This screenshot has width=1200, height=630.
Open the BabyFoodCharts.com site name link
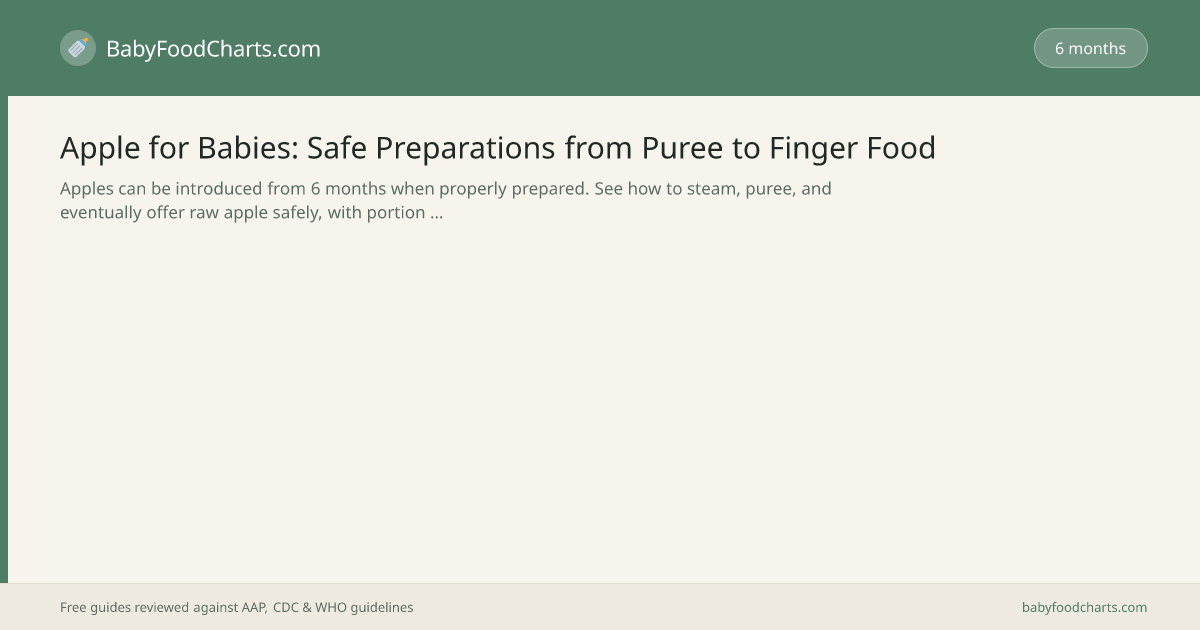point(213,48)
